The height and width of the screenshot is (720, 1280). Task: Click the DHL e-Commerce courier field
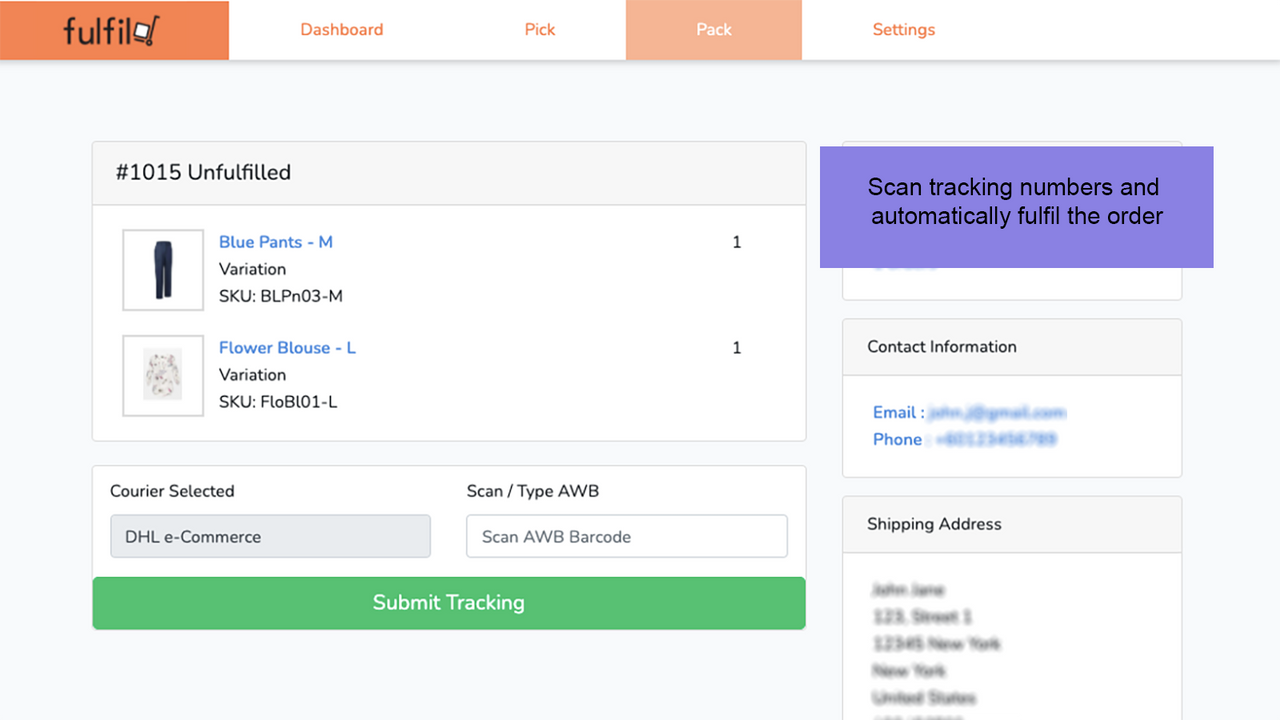pos(270,536)
